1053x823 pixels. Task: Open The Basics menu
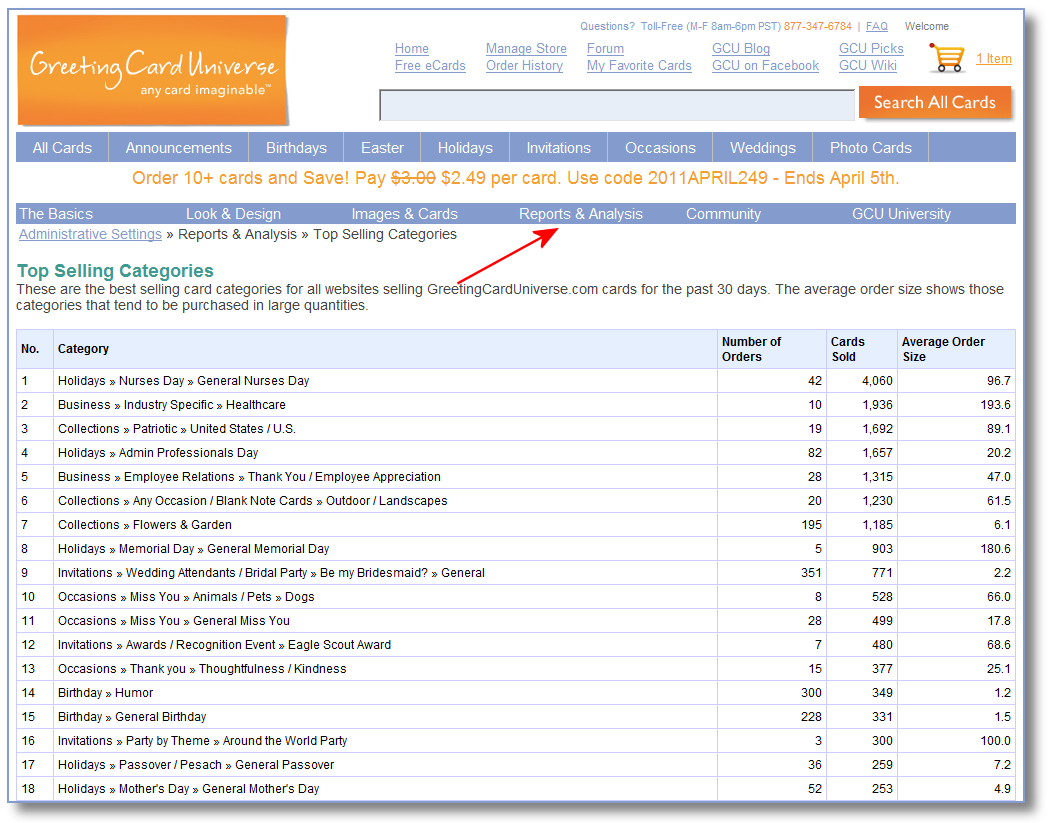[x=56, y=213]
